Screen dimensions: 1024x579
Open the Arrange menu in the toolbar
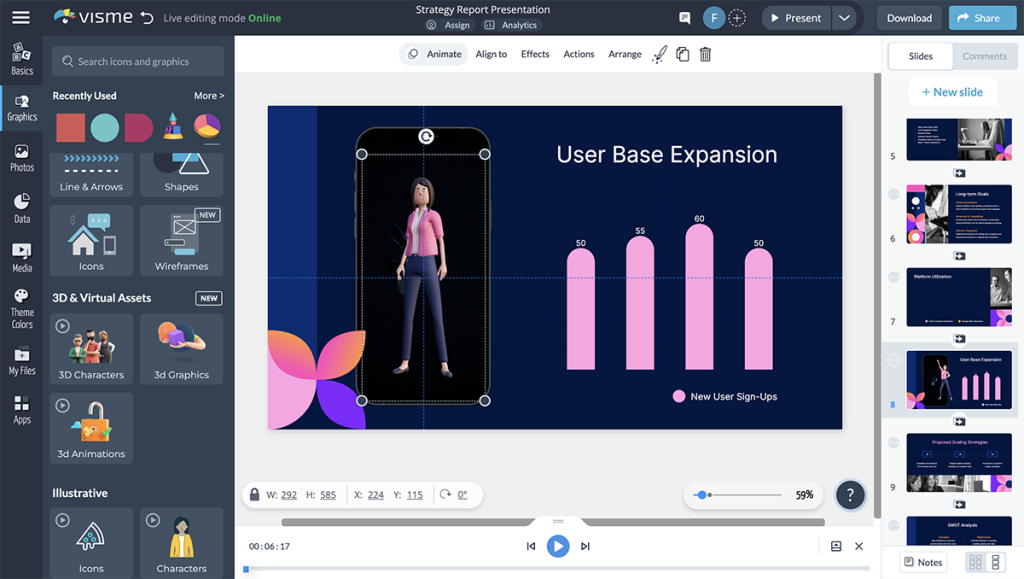624,54
